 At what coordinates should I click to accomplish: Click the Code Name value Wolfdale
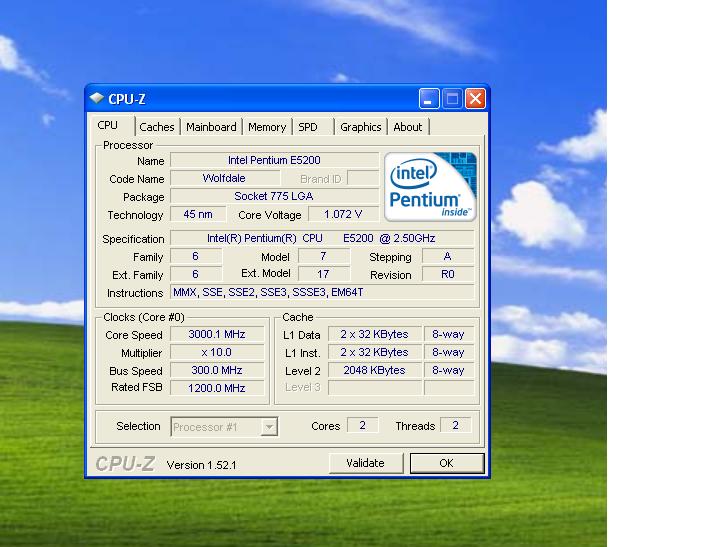tap(225, 178)
